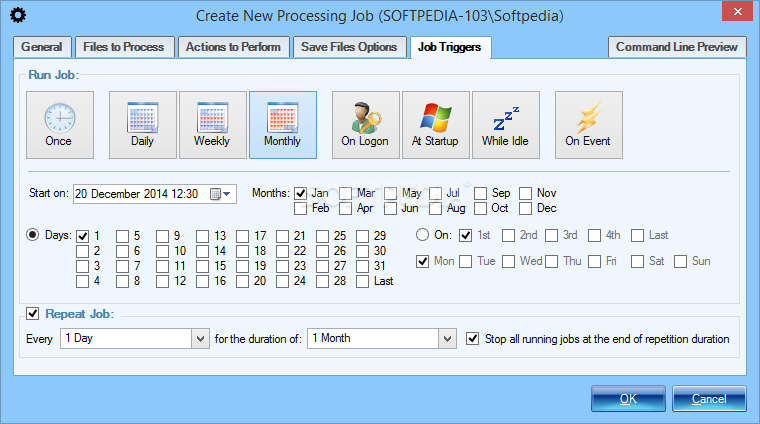Check the Sat weekday checkbox

pyautogui.click(x=637, y=262)
